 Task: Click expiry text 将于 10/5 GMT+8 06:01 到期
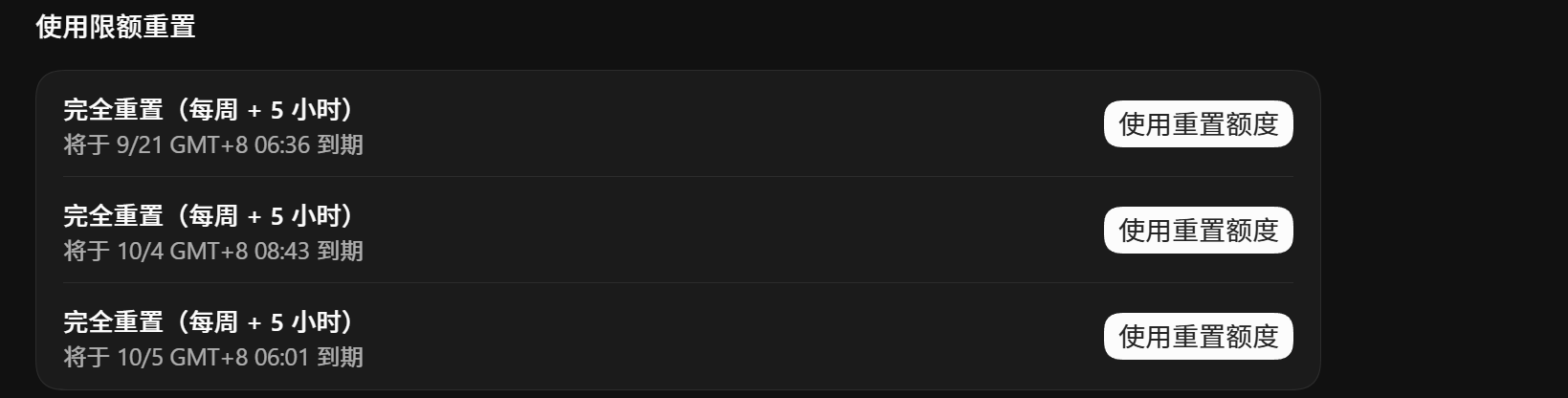click(x=213, y=358)
